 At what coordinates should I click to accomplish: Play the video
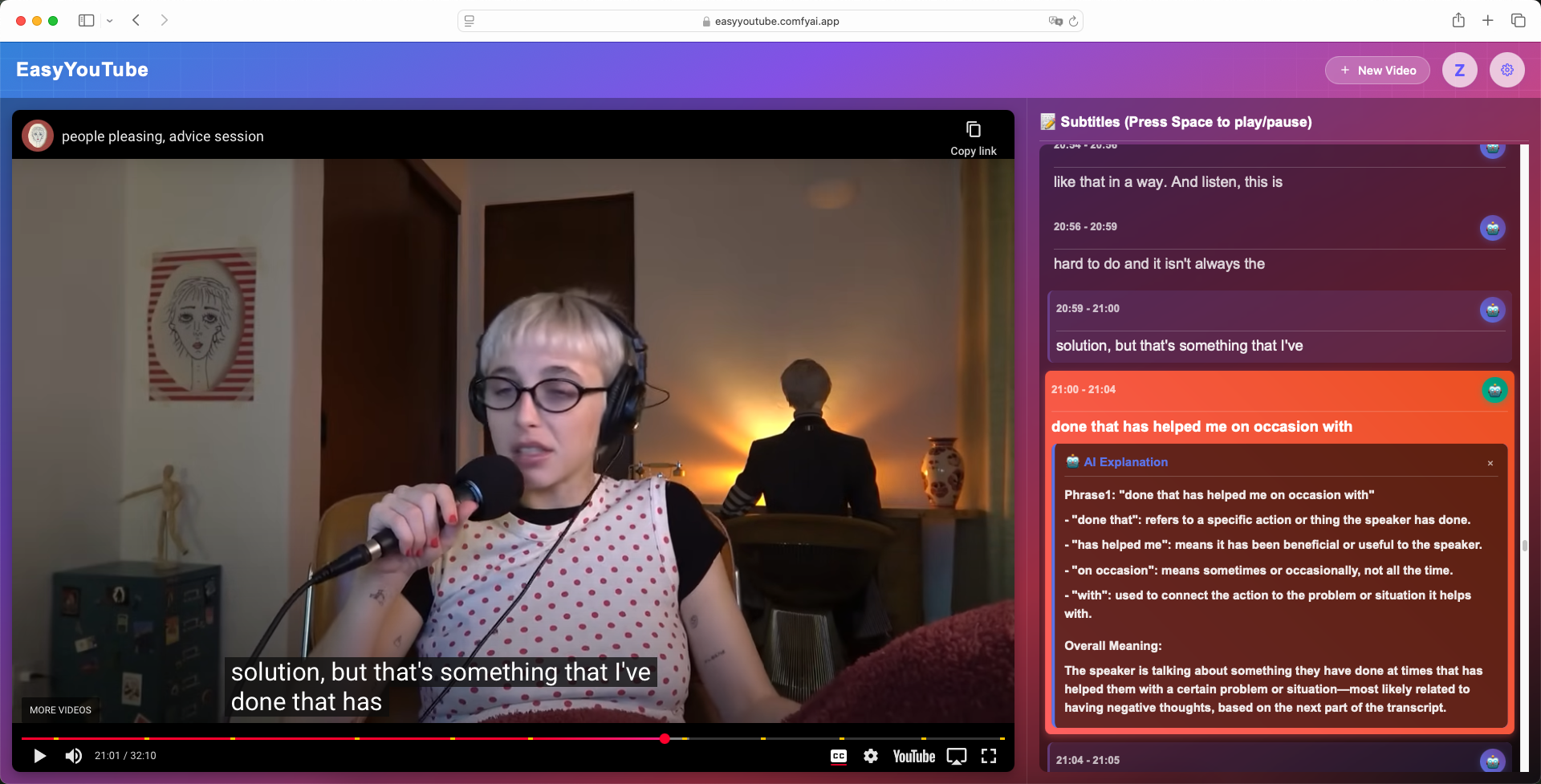click(39, 756)
